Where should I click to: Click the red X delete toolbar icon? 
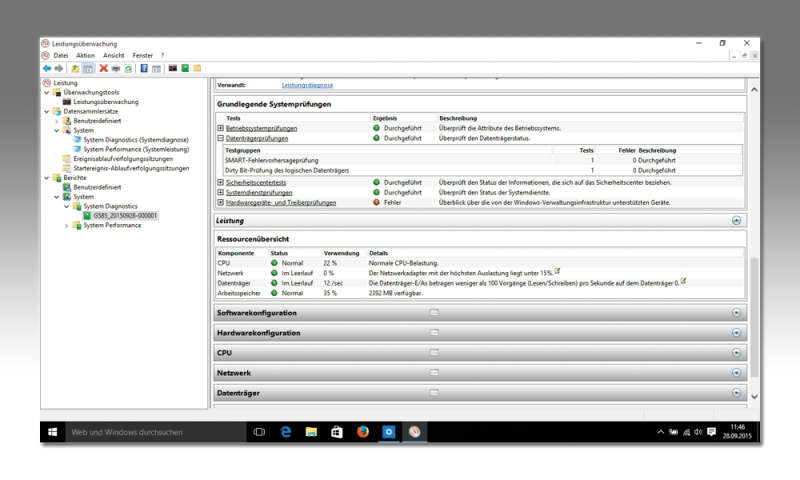(104, 68)
